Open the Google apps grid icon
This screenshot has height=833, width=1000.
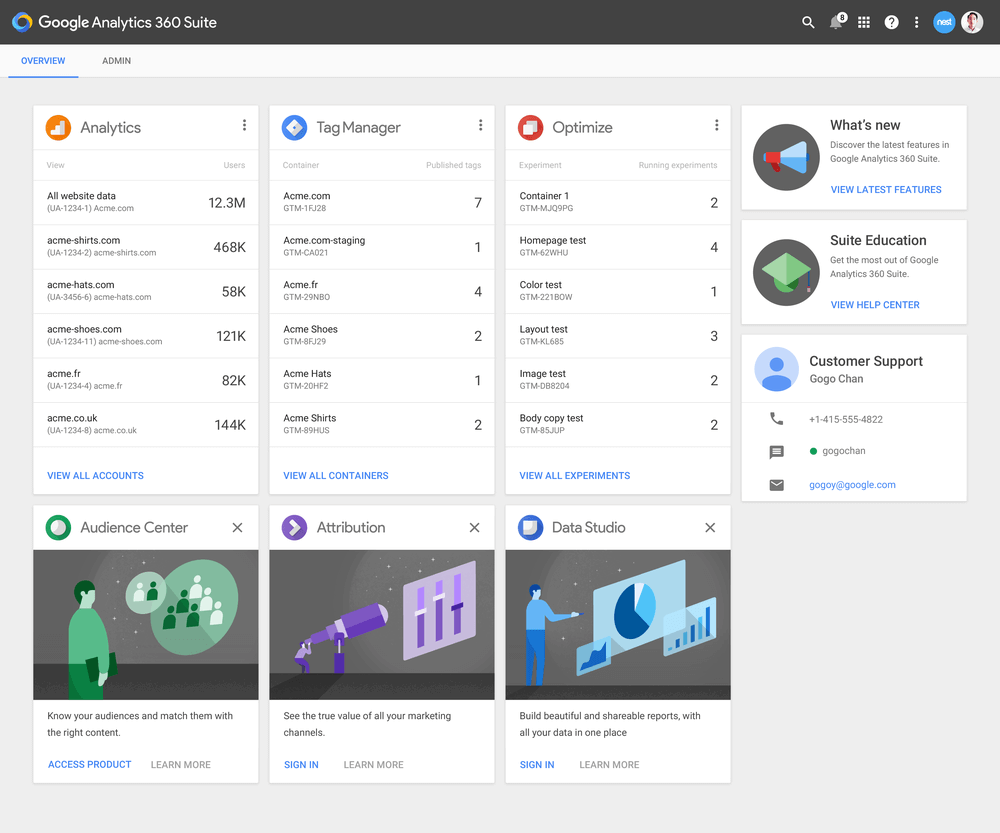point(864,21)
